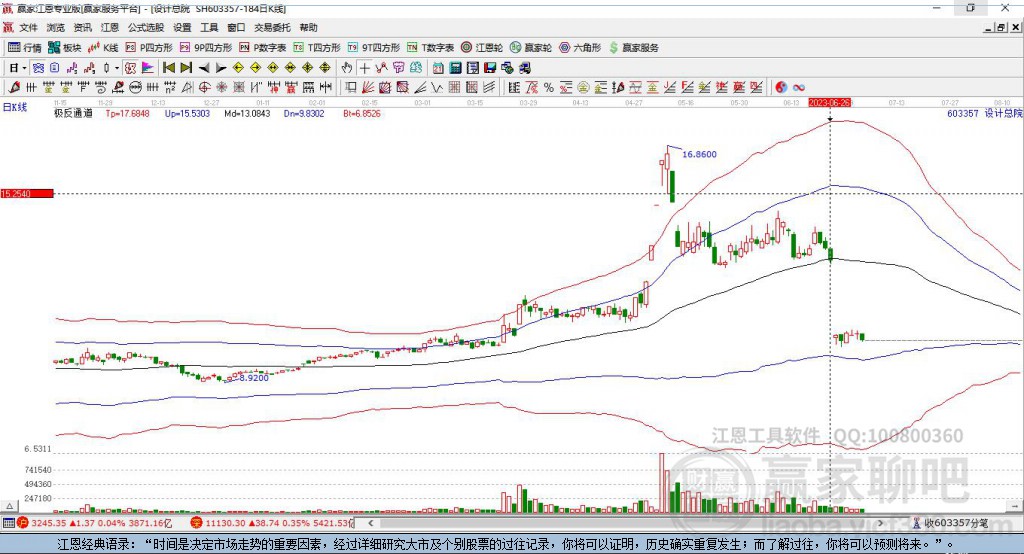Viewport: 1024px width, 554px height.
Task: Click the 603357 设计总院 stock label
Action: click(x=985, y=114)
